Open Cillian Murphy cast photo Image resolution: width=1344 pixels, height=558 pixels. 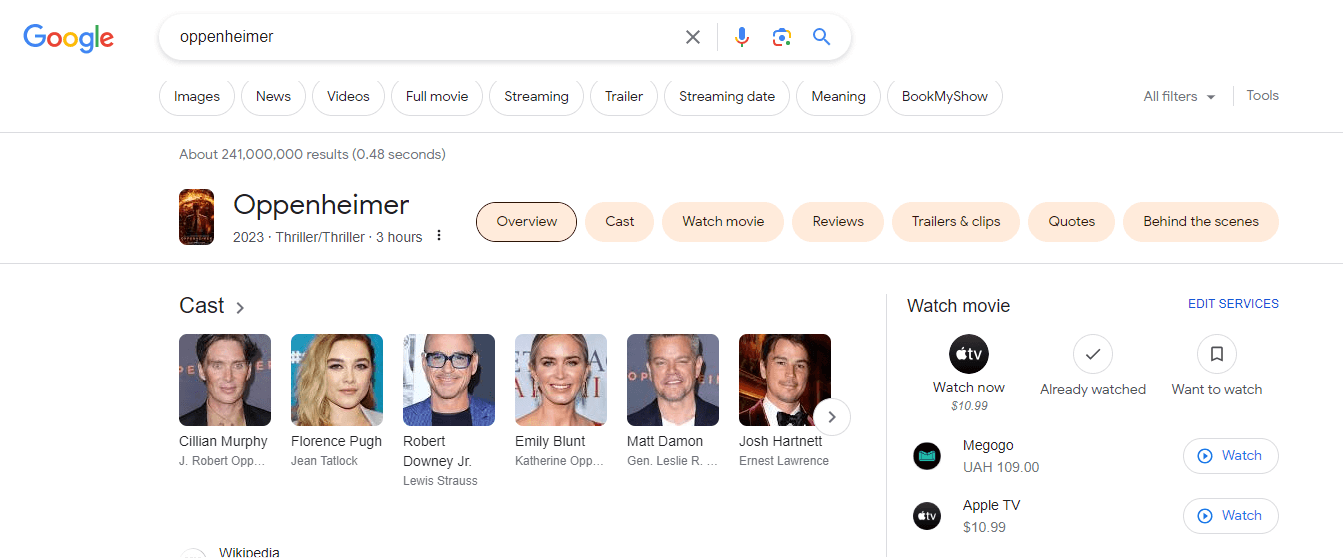click(x=225, y=380)
